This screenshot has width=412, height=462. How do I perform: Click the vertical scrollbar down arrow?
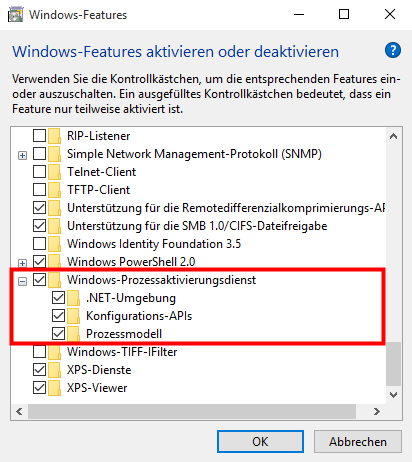point(394,395)
